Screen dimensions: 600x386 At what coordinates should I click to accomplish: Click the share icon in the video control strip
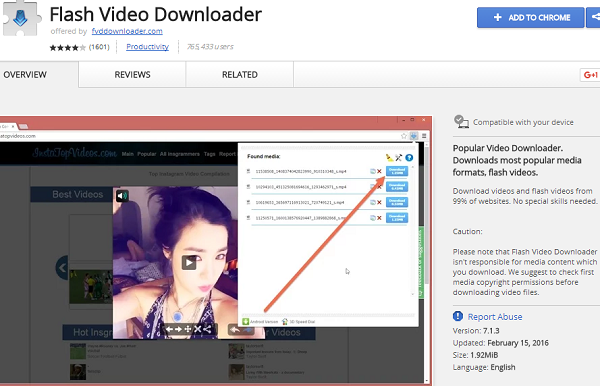[207, 329]
